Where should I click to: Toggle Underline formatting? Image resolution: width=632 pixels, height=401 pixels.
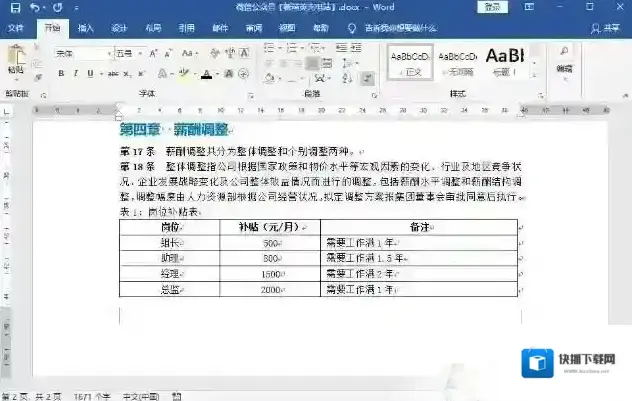point(90,73)
